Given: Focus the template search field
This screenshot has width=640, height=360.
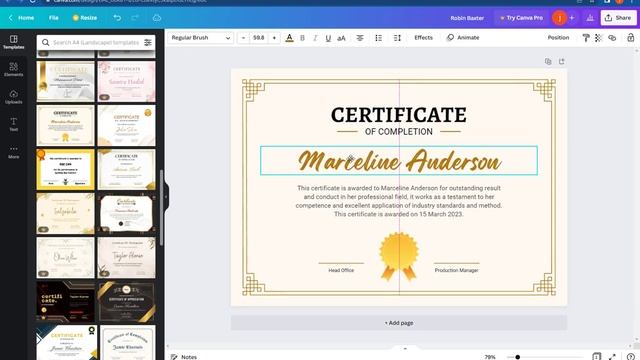Looking at the screenshot, I should [96, 42].
